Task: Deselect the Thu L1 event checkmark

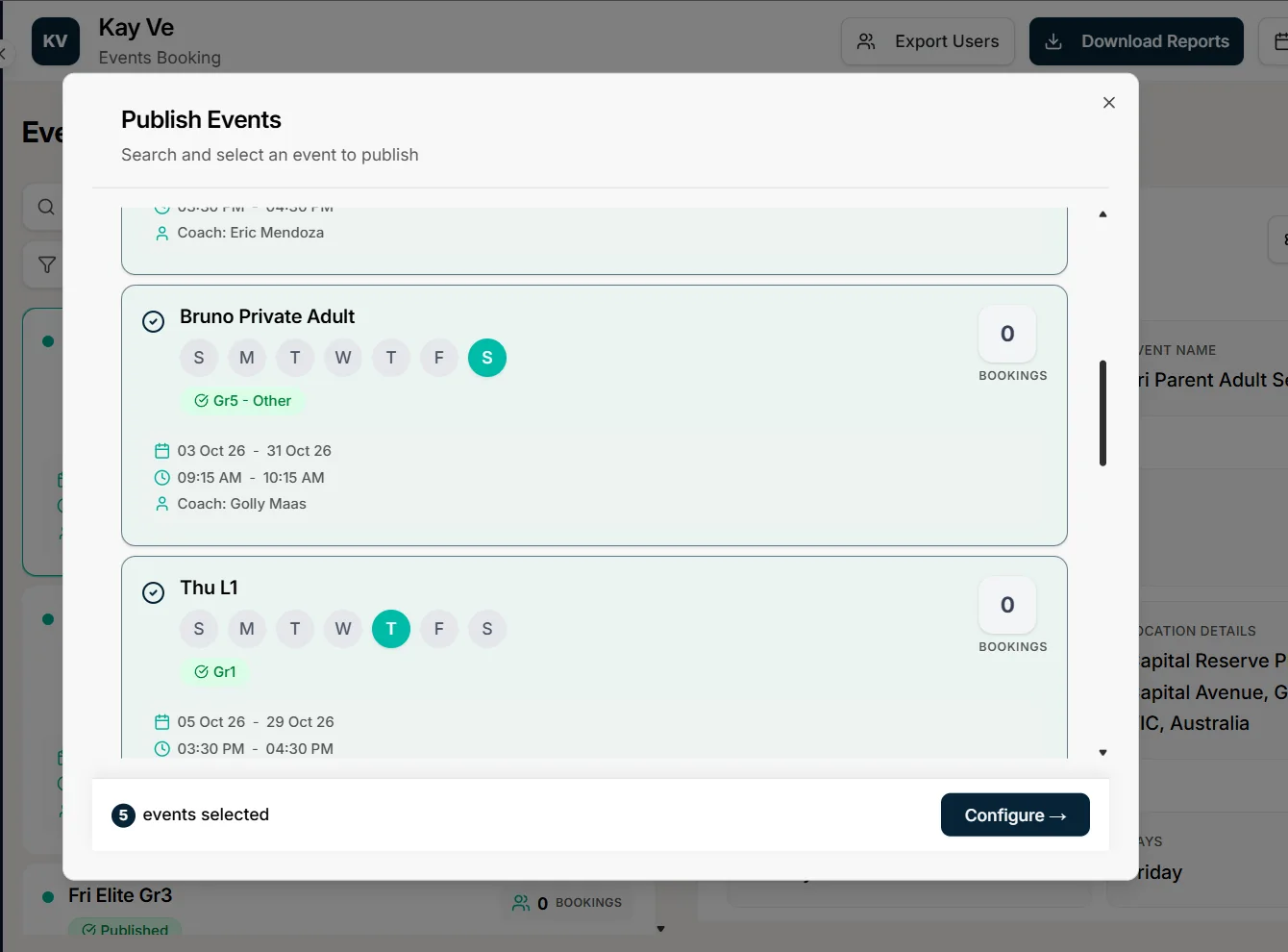Action: coord(154,592)
